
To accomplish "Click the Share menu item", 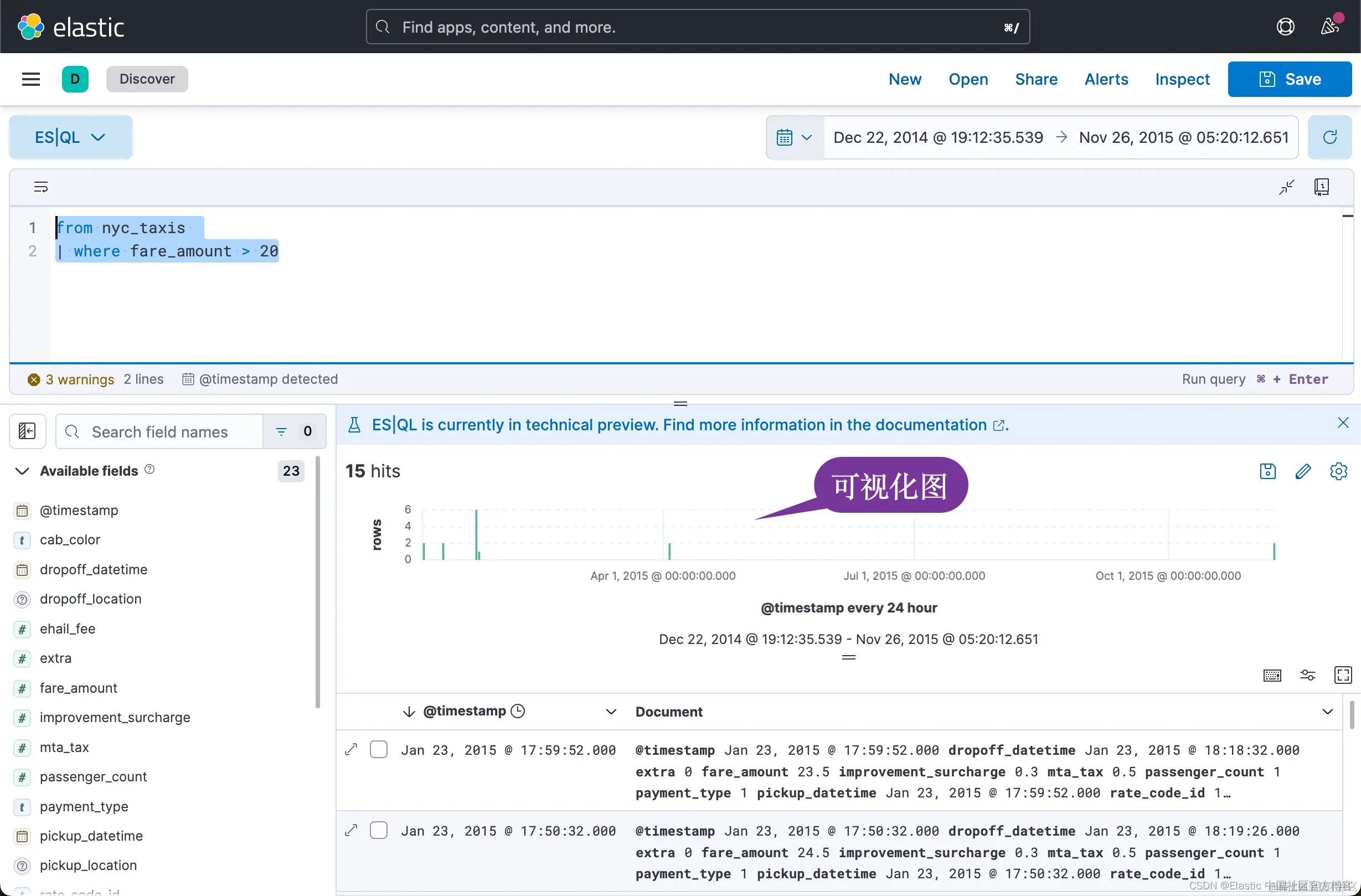I will pos(1035,79).
